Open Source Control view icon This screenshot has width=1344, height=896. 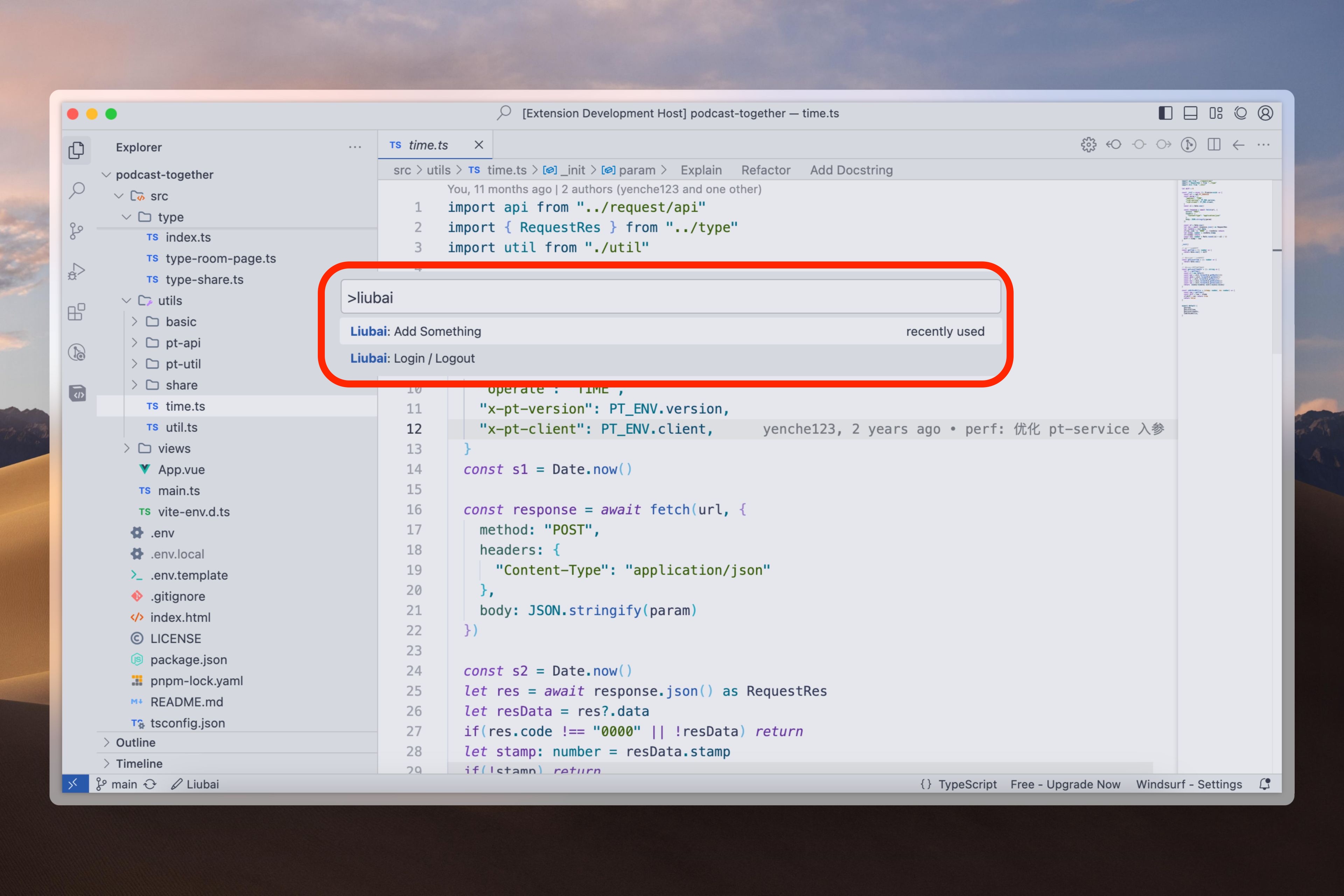(77, 231)
